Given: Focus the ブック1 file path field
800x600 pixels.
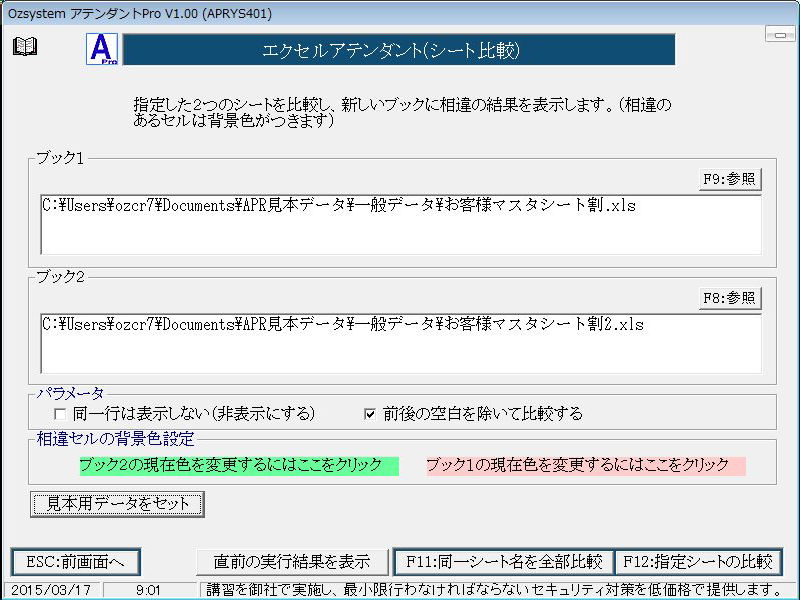Looking at the screenshot, I should 401,224.
